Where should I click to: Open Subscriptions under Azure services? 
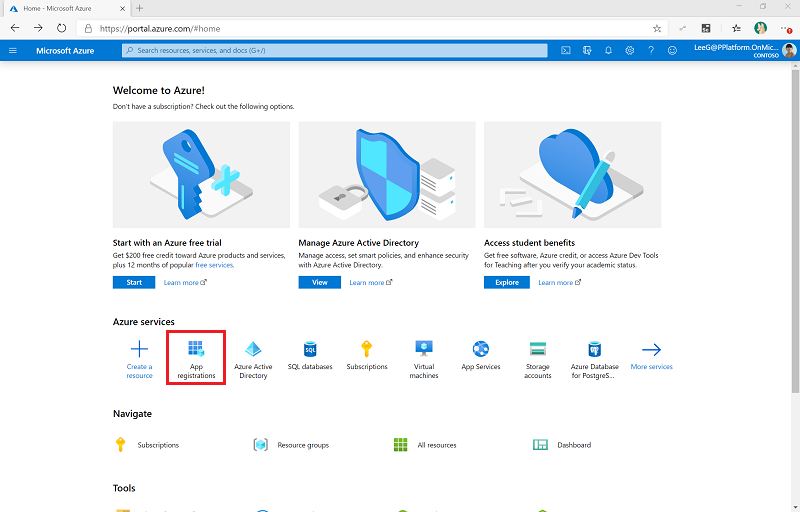[x=367, y=355]
